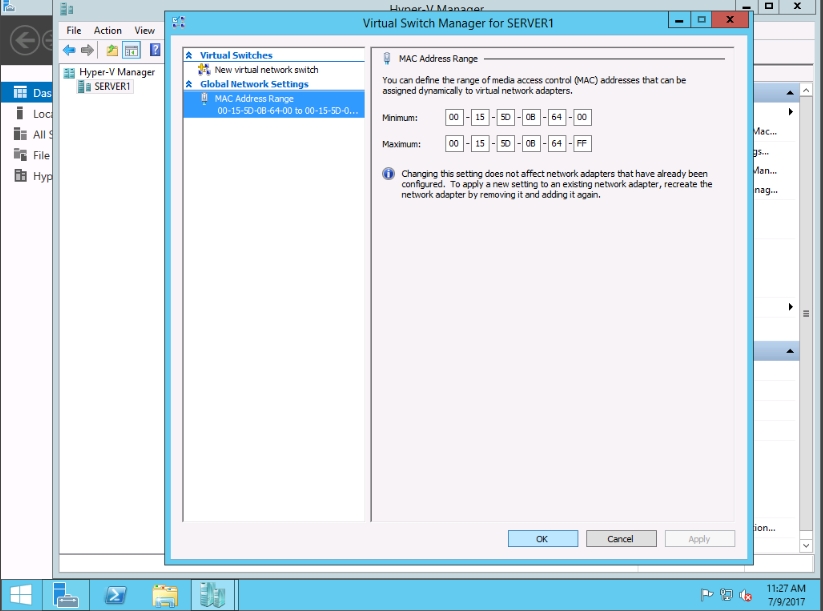Image resolution: width=823 pixels, height=611 pixels.
Task: Click the MAC Address Range item icon
Action: pos(205,98)
